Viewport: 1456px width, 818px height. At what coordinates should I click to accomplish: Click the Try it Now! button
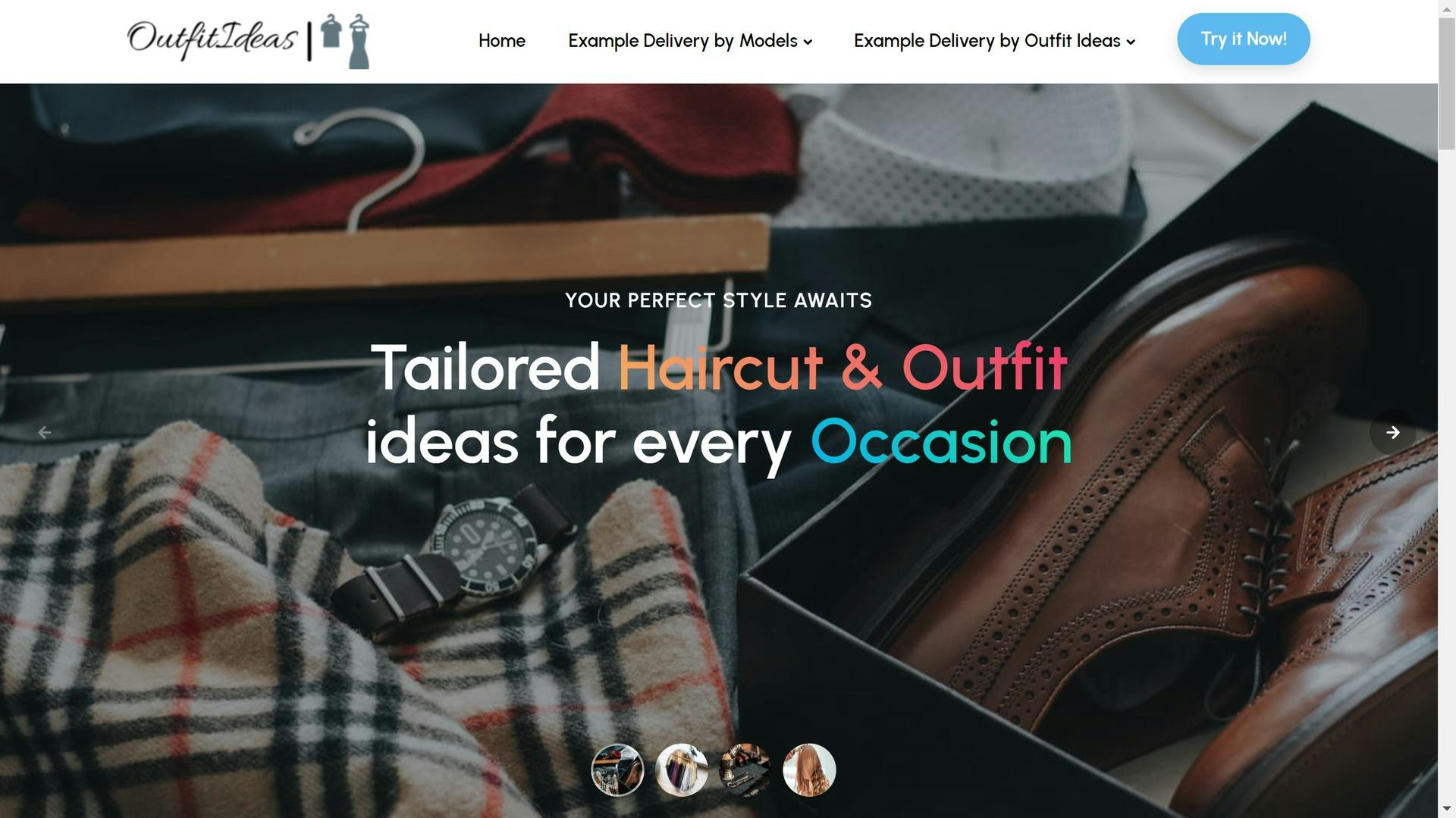pos(1243,39)
